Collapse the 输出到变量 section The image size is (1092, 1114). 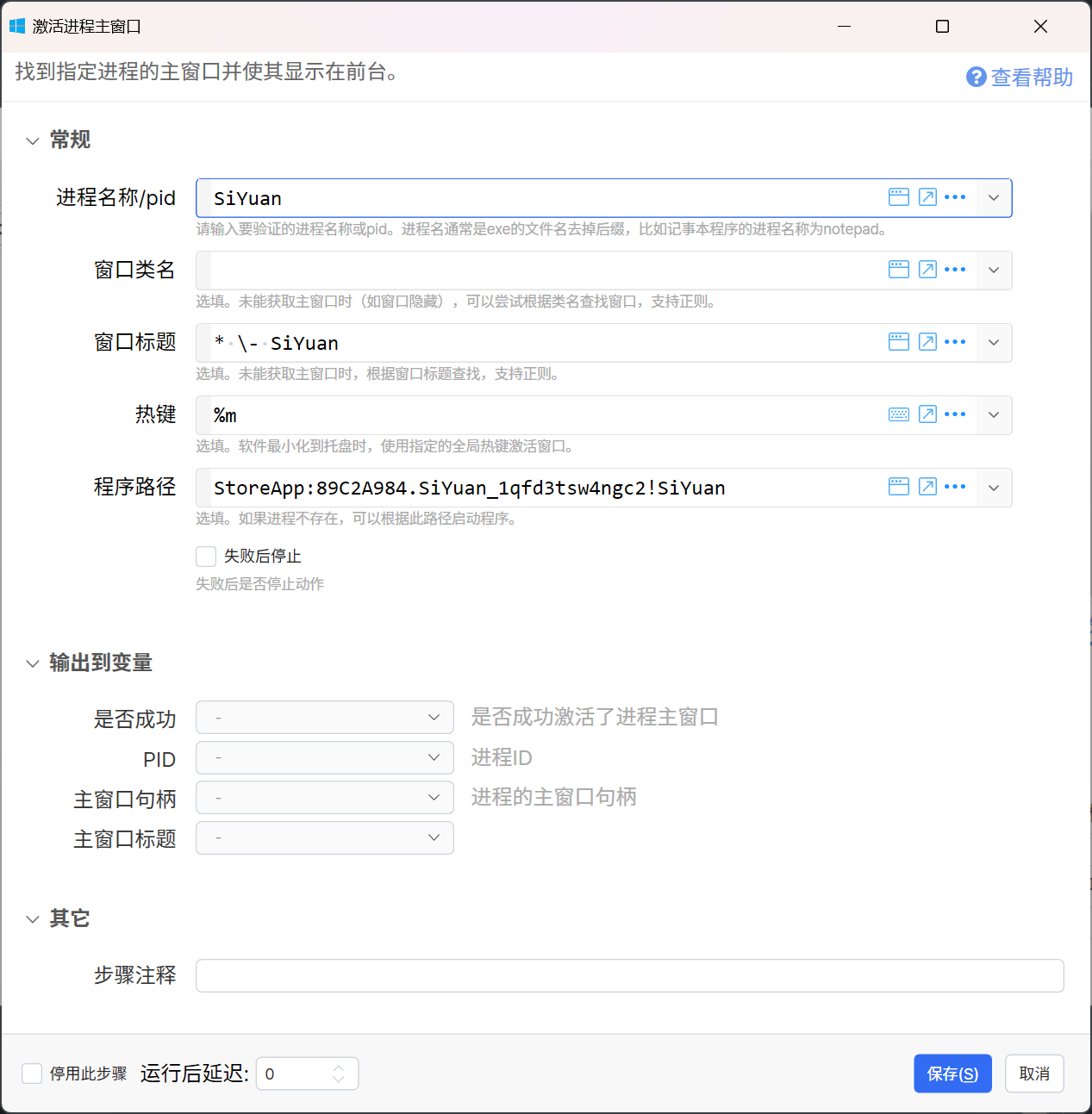point(33,663)
